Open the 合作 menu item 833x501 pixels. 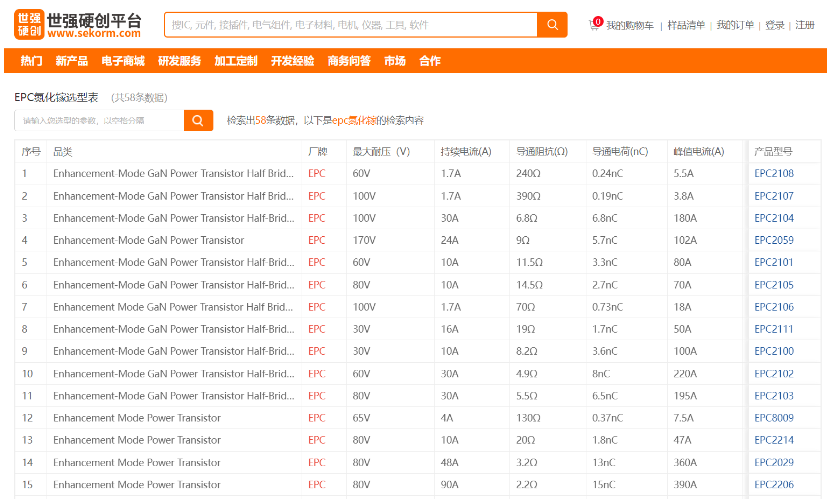(430, 61)
